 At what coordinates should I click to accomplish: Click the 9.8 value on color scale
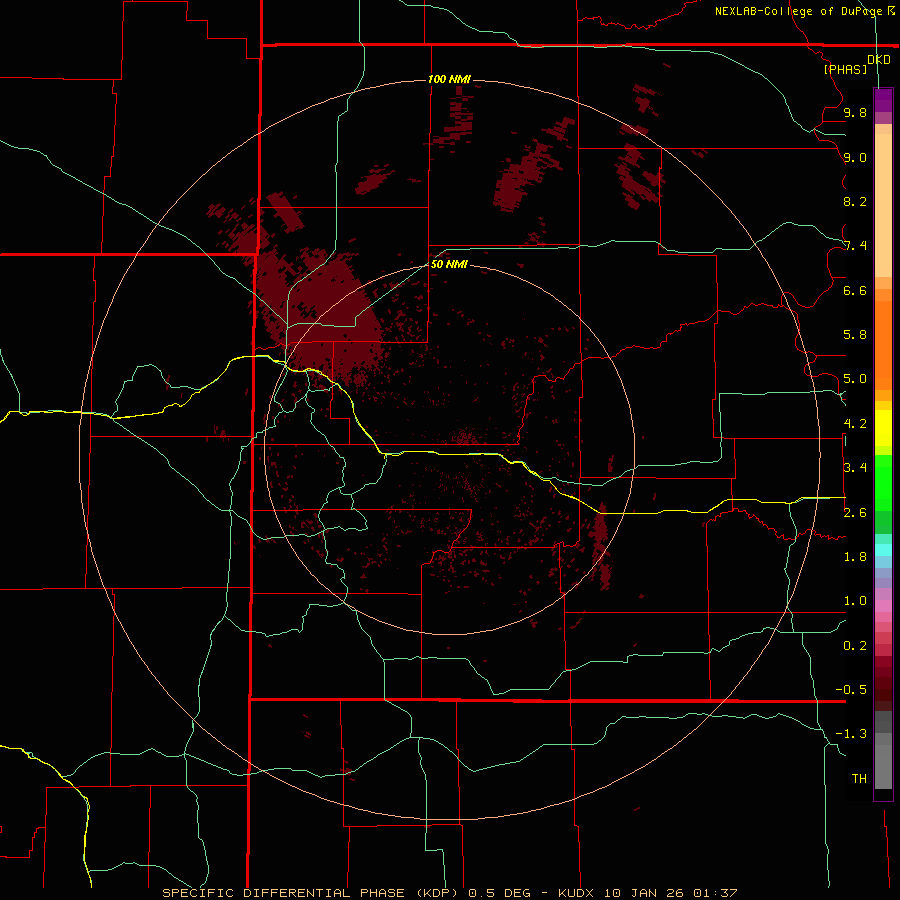[x=855, y=112]
